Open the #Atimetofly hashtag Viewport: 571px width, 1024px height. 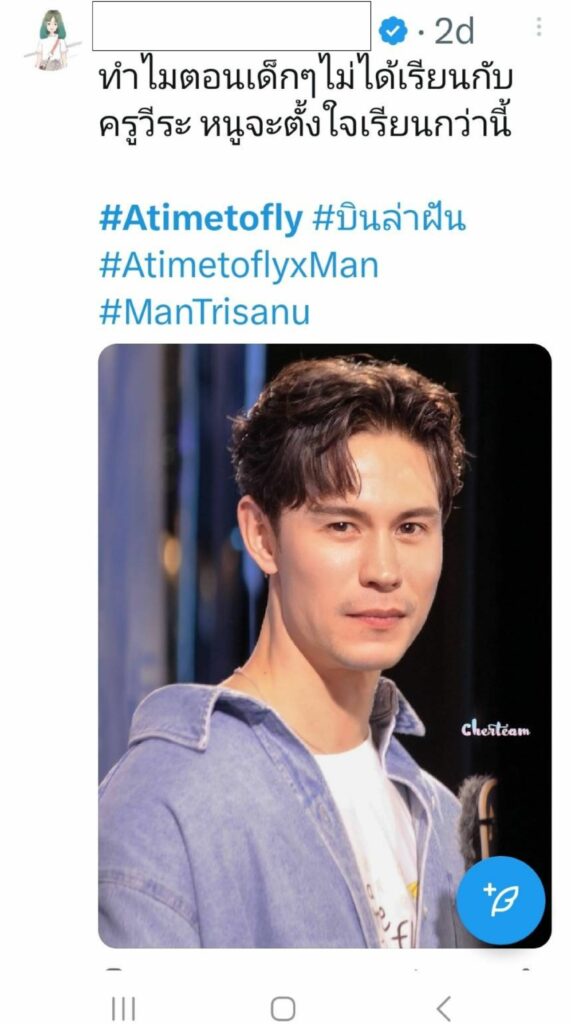[201, 219]
